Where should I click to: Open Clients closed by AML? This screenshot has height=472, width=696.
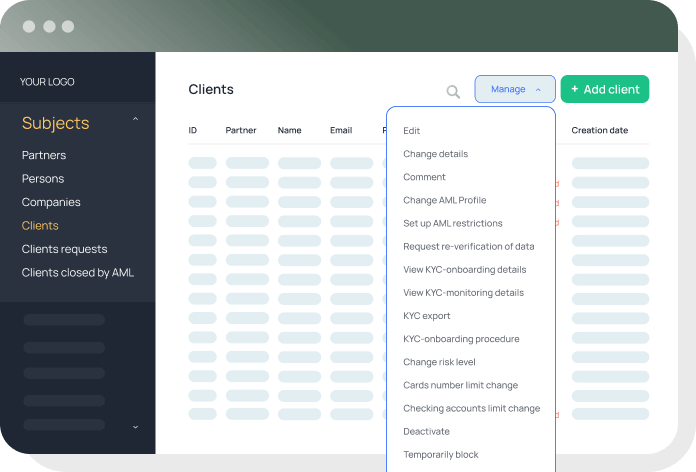click(78, 273)
